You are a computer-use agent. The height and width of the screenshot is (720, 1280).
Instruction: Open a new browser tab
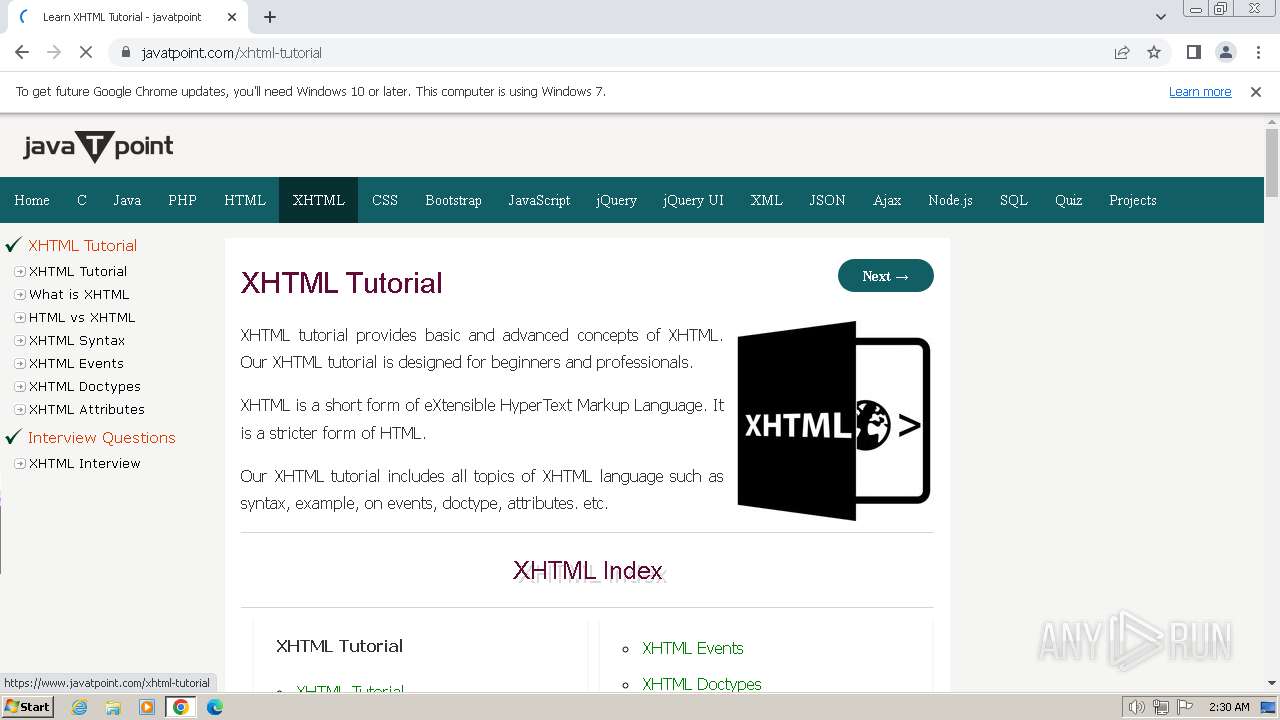[270, 17]
